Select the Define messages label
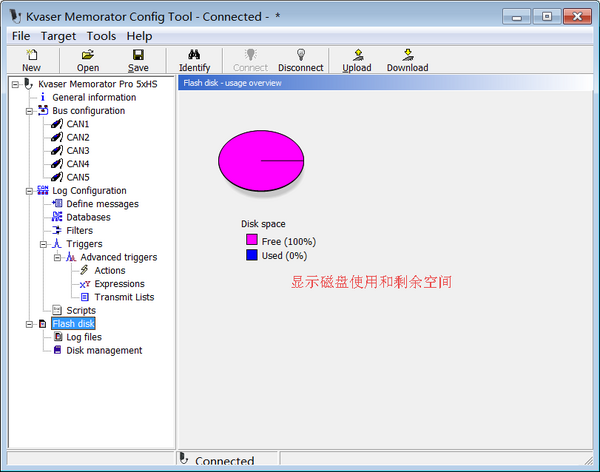This screenshot has height=472, width=600. click(x=103, y=204)
